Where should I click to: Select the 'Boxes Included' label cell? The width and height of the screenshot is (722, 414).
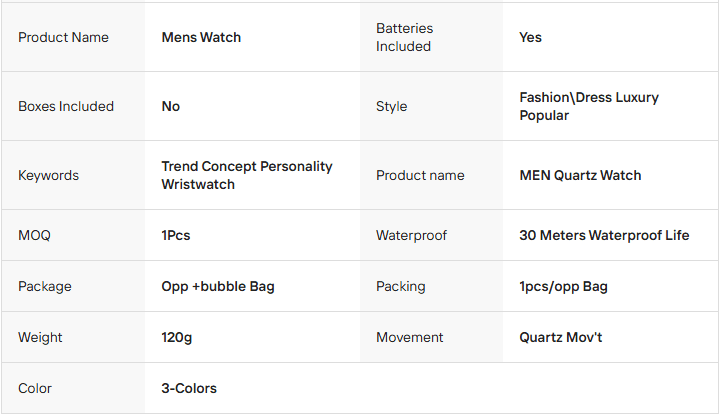tap(66, 106)
